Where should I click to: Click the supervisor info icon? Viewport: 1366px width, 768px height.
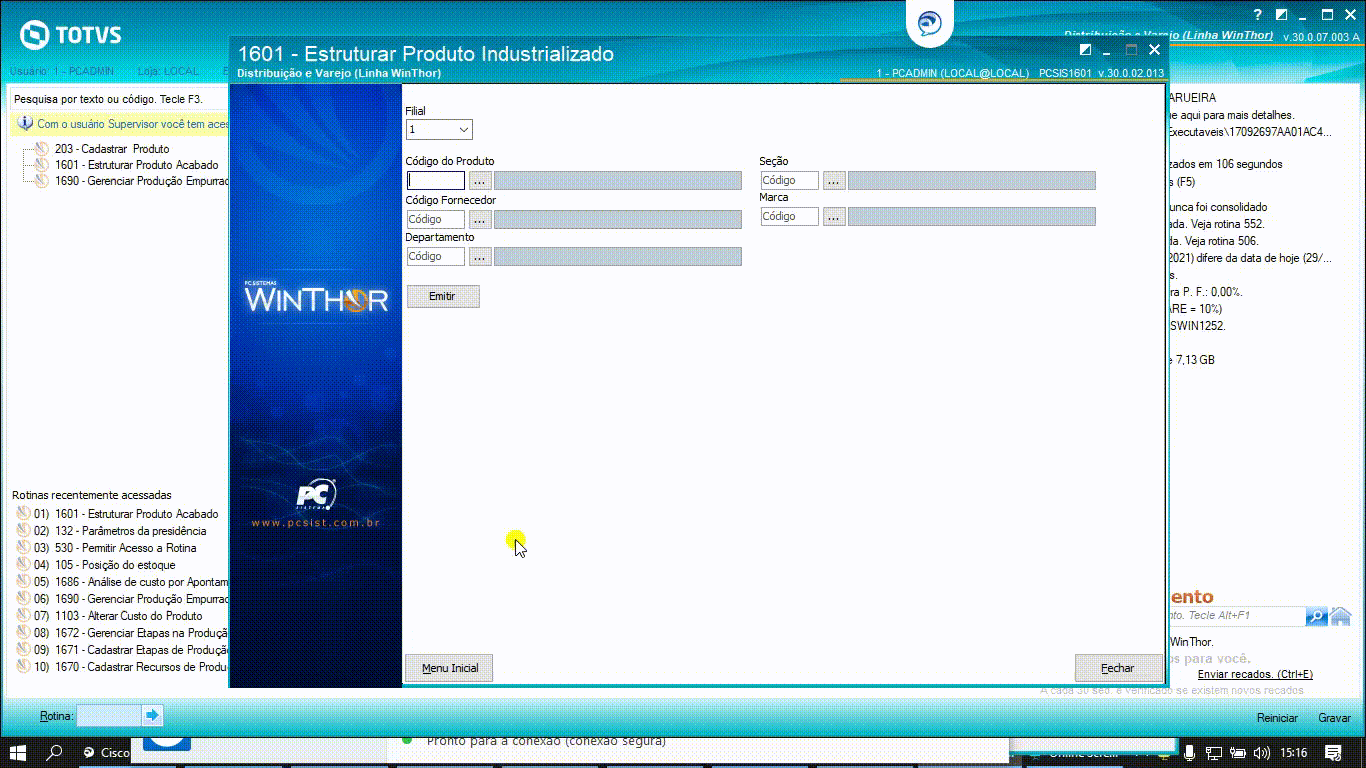coord(25,124)
